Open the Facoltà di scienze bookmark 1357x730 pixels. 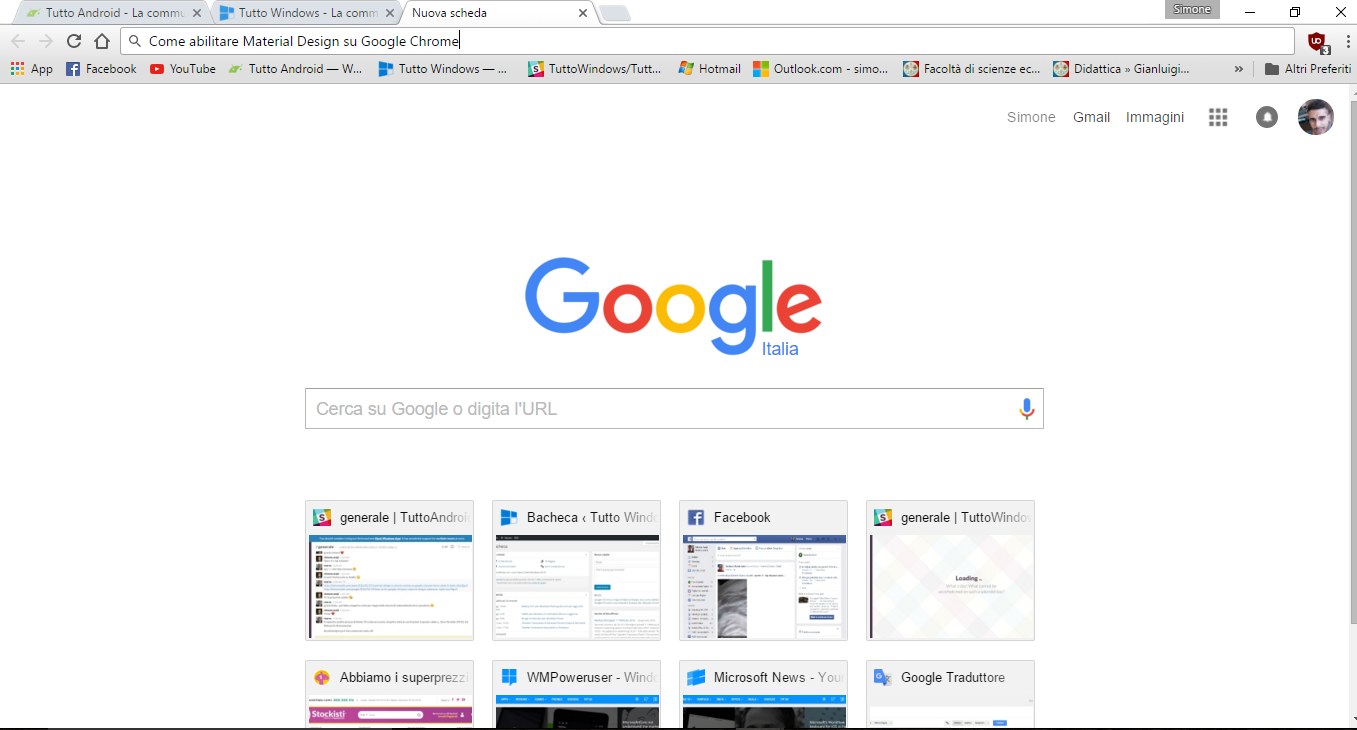pos(972,69)
